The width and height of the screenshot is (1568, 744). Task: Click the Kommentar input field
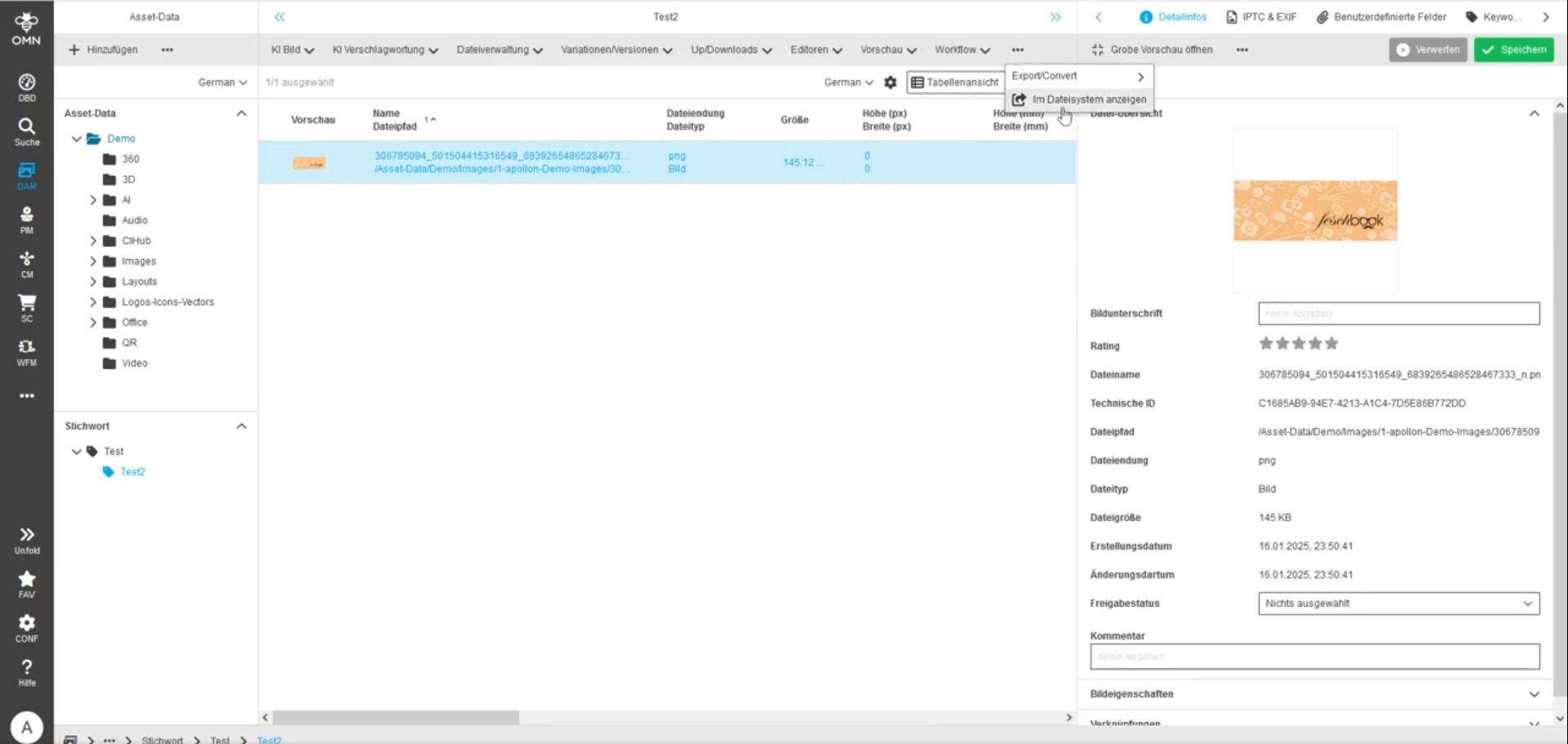1314,657
